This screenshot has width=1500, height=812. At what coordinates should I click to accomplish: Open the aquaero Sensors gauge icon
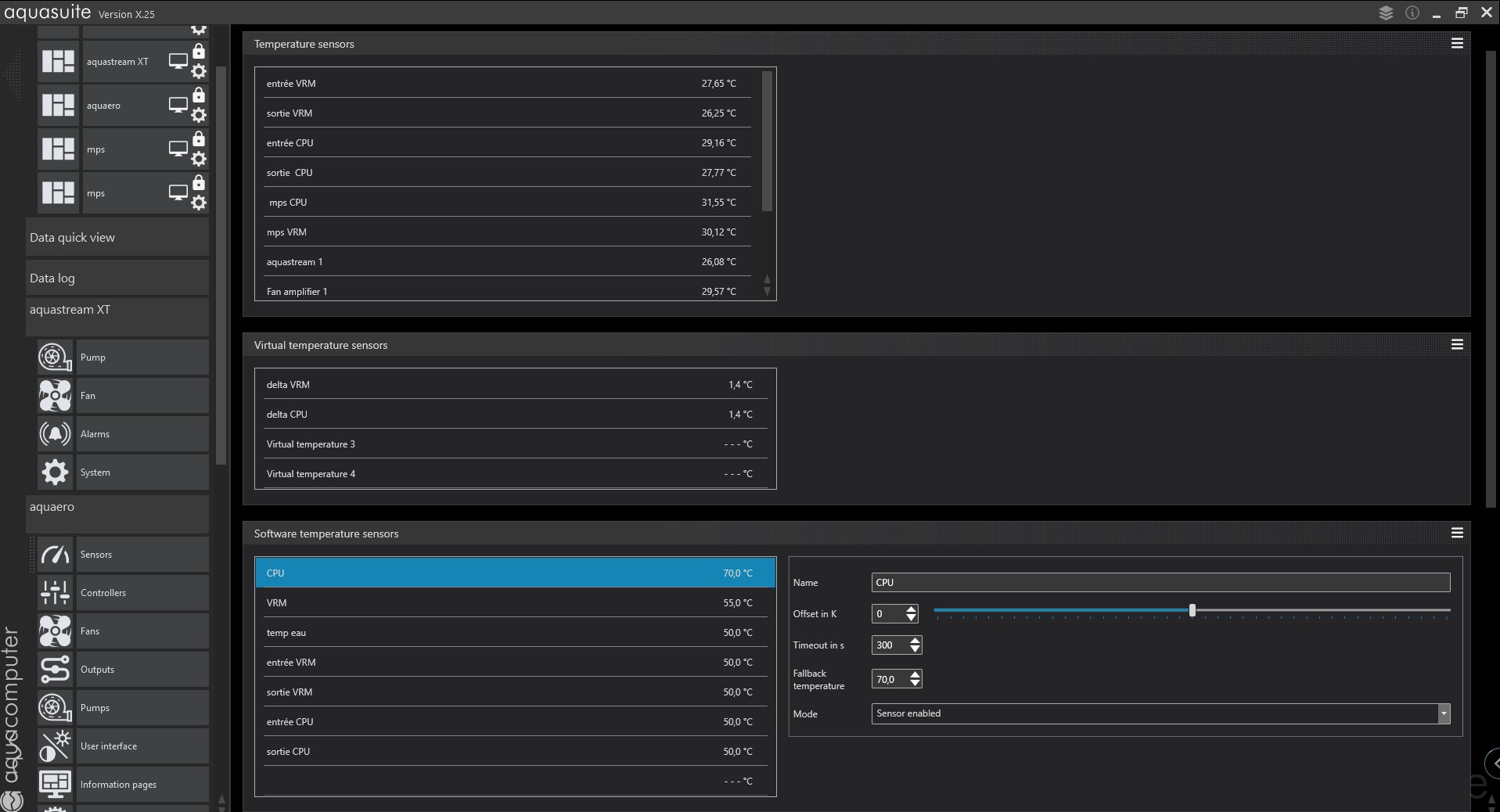point(55,555)
